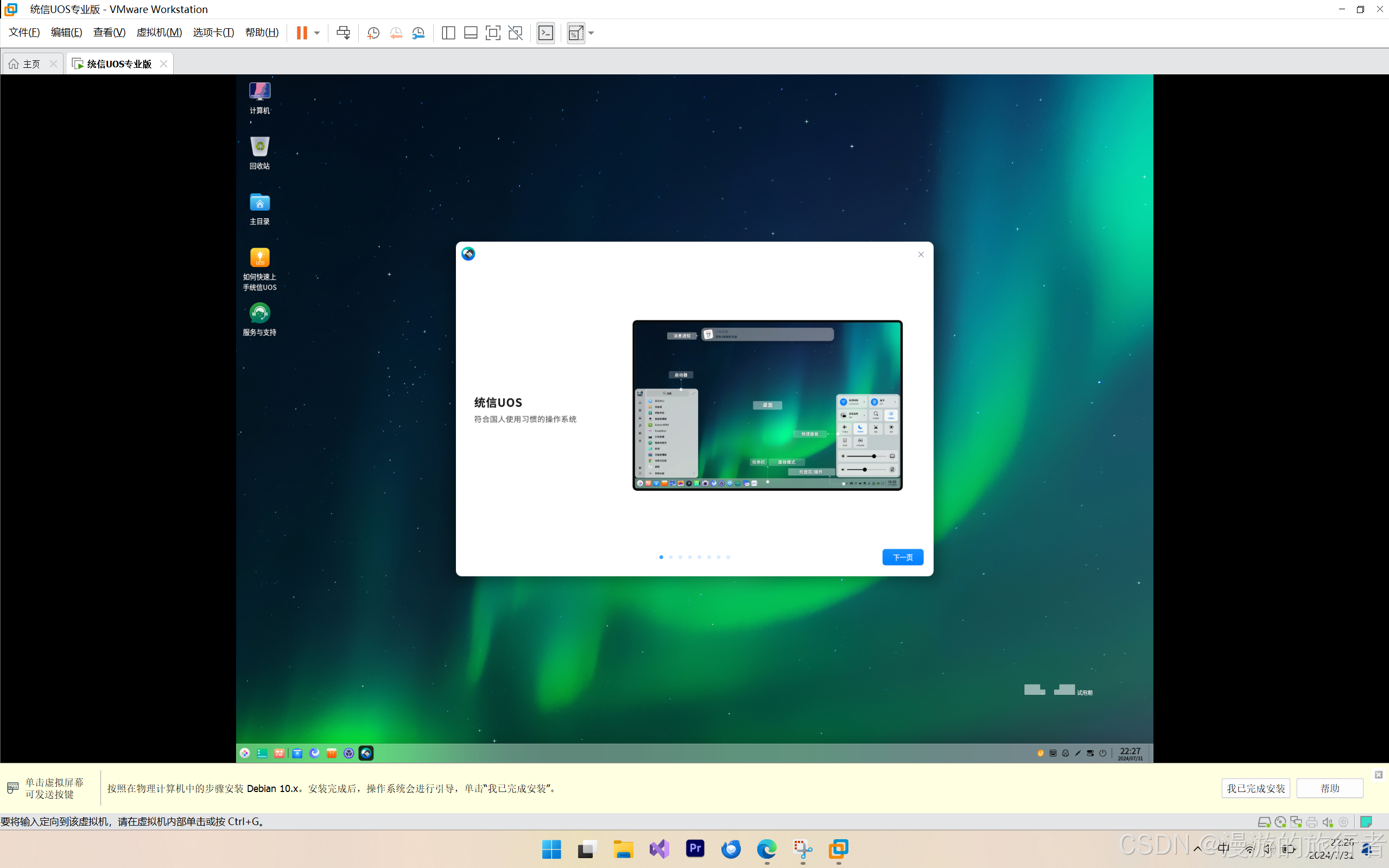Toggle the console view toolbar icon

point(546,33)
